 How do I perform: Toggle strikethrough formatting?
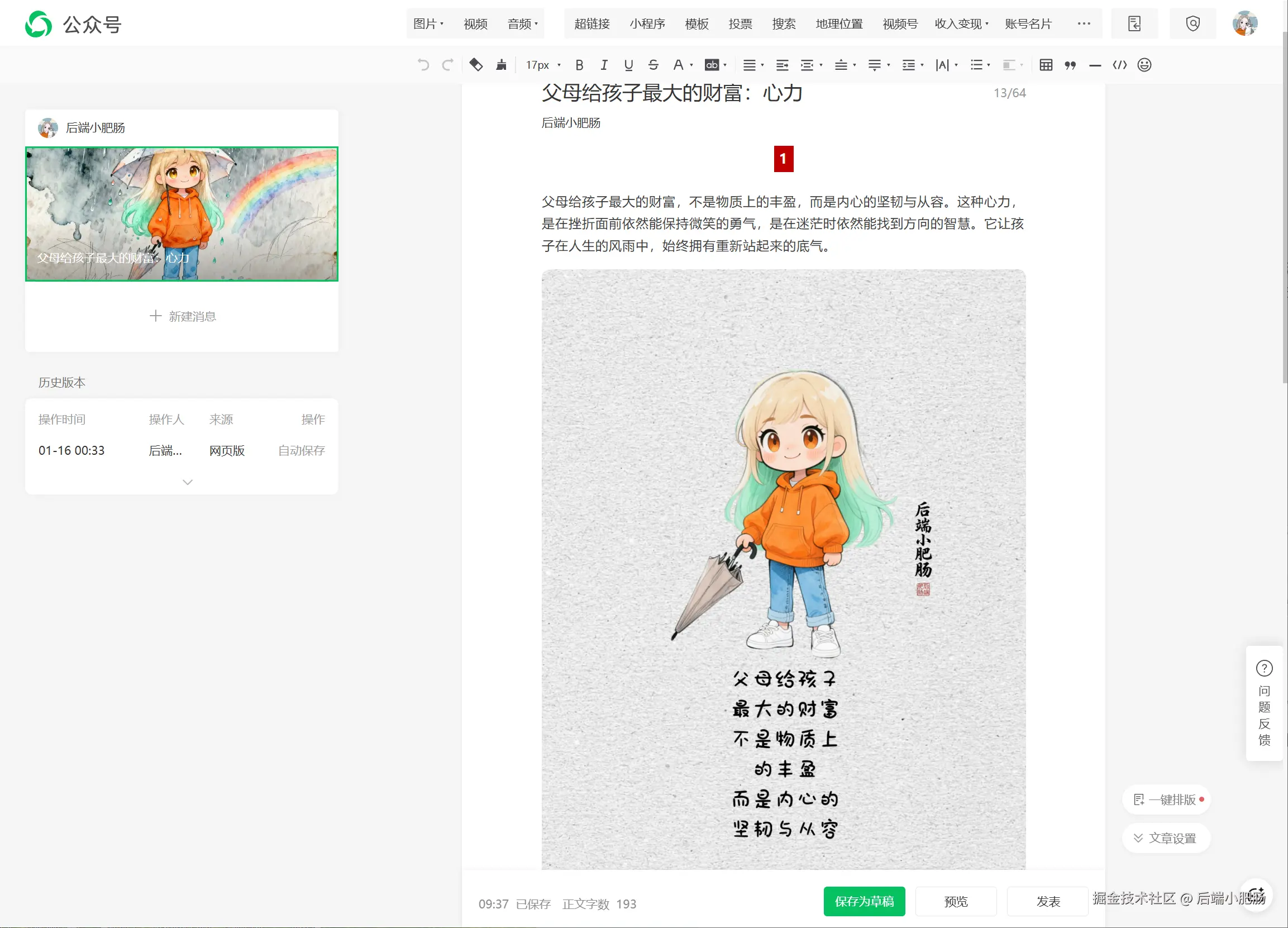653,65
